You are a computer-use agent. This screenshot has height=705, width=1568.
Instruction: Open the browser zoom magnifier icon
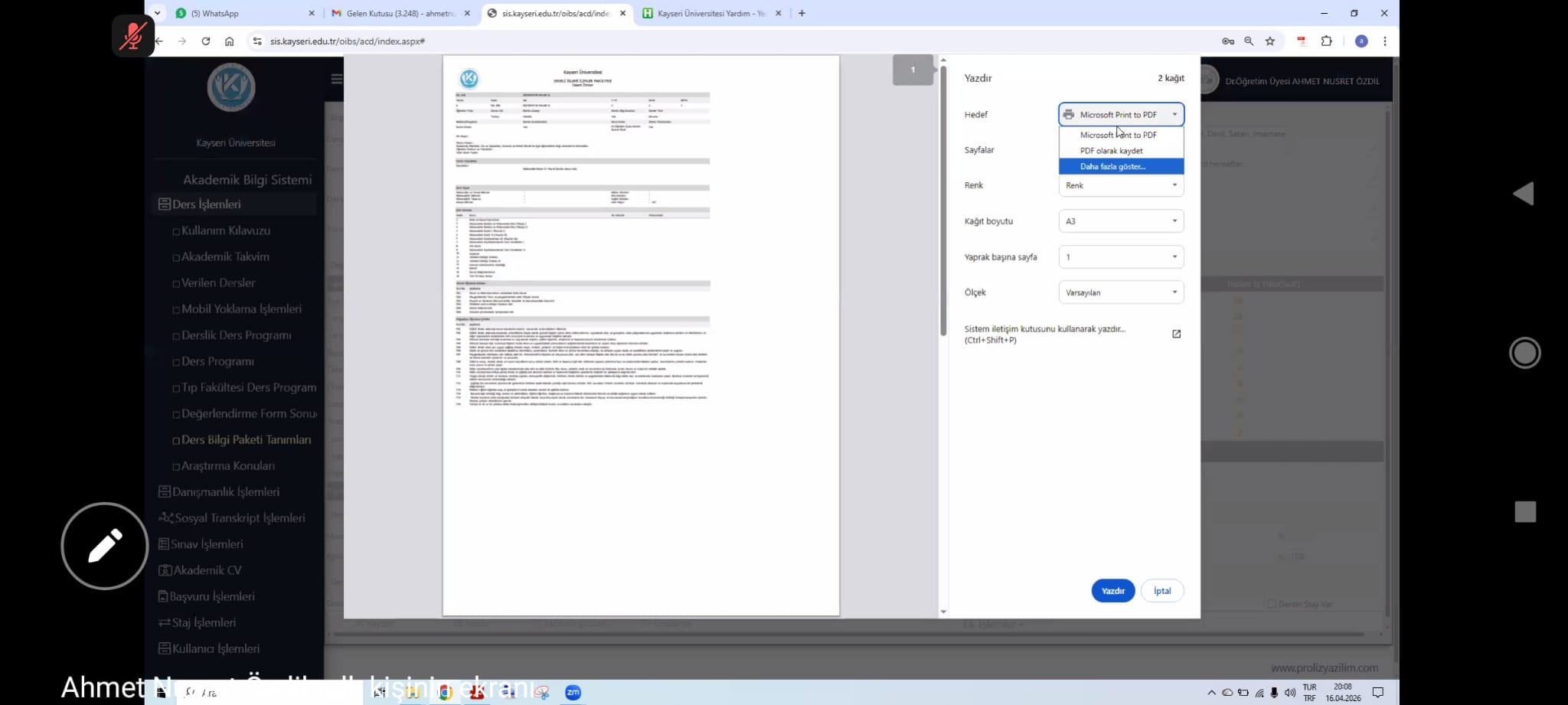click(1249, 41)
